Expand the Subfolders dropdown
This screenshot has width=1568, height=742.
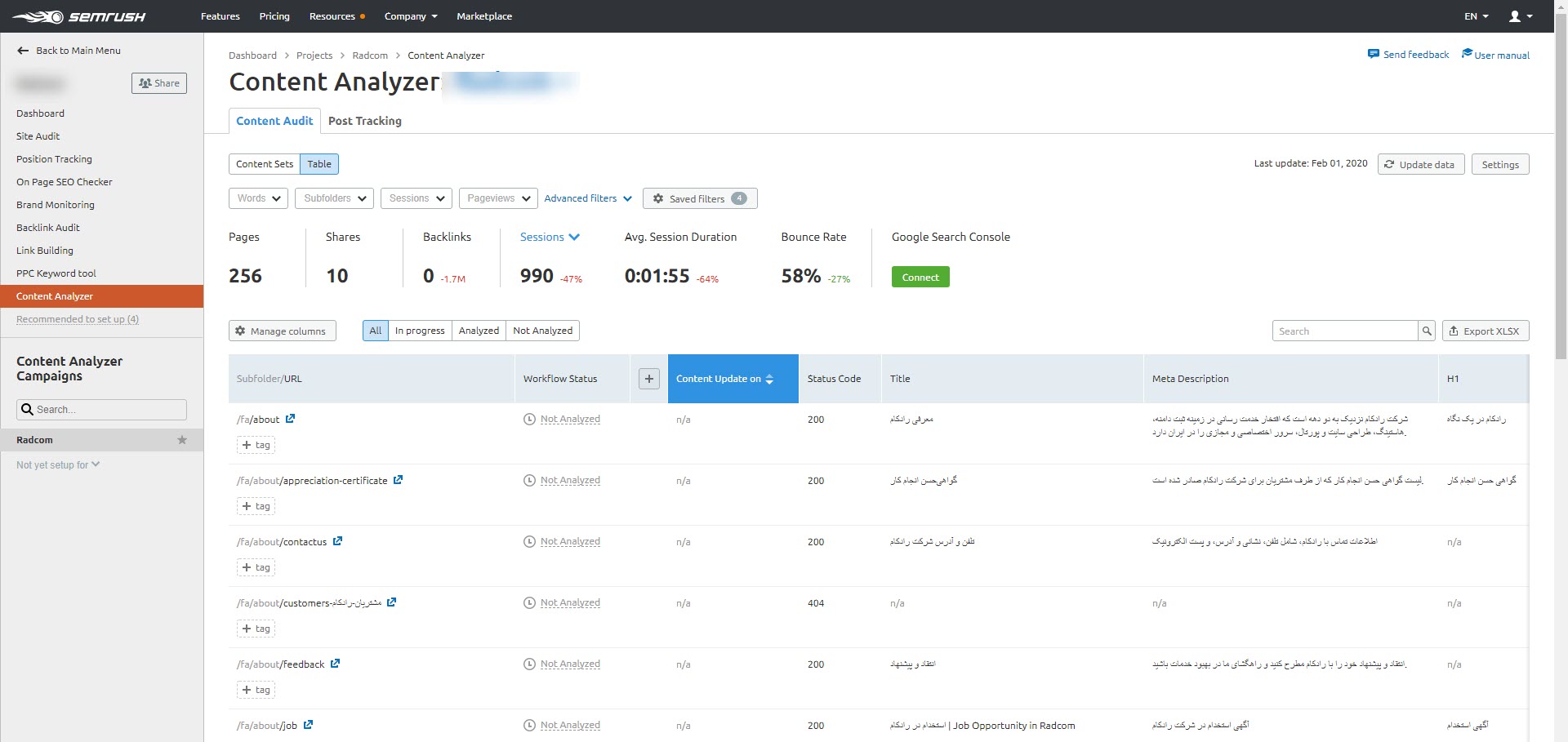click(x=333, y=198)
